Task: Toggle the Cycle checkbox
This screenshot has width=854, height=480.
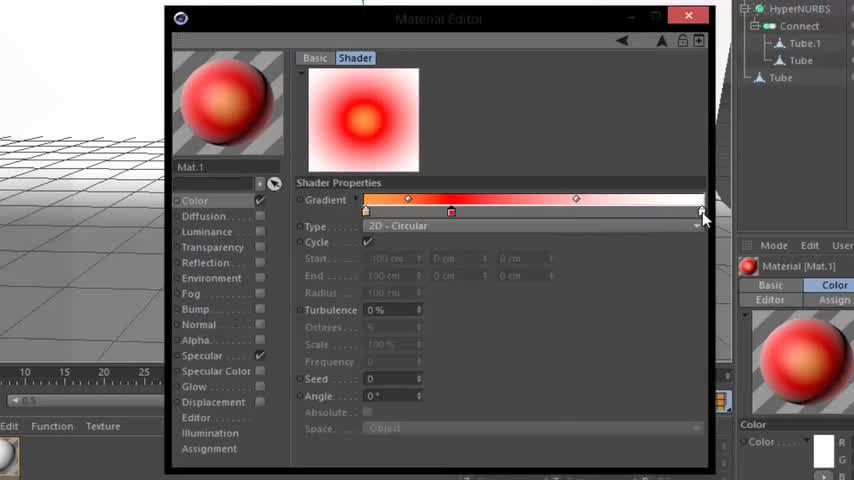Action: pyautogui.click(x=368, y=241)
